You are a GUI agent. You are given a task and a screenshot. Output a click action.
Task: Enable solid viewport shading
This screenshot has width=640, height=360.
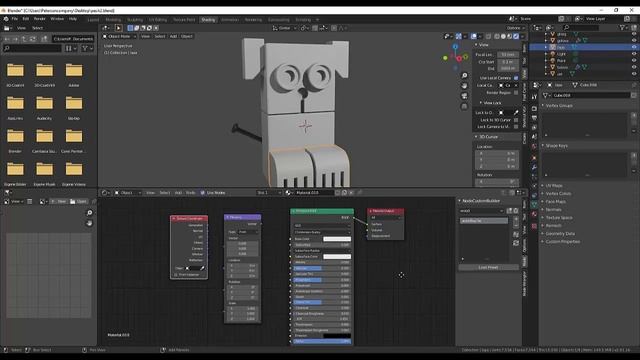503,36
